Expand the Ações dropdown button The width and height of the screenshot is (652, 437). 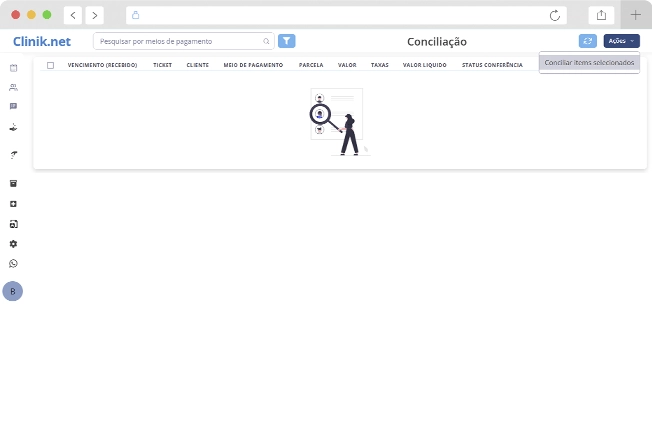click(x=621, y=41)
